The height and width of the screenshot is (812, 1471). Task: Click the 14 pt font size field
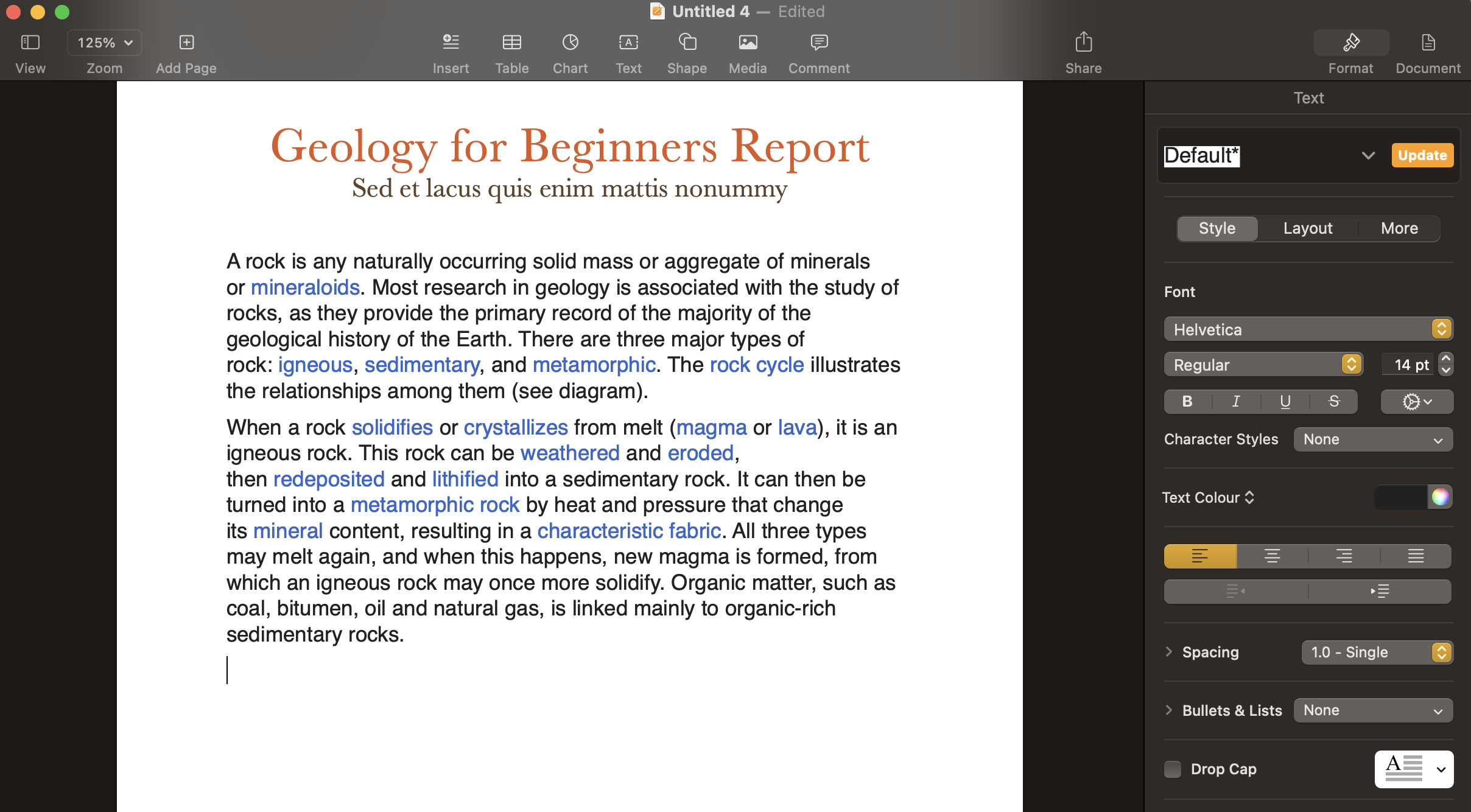tap(1408, 365)
